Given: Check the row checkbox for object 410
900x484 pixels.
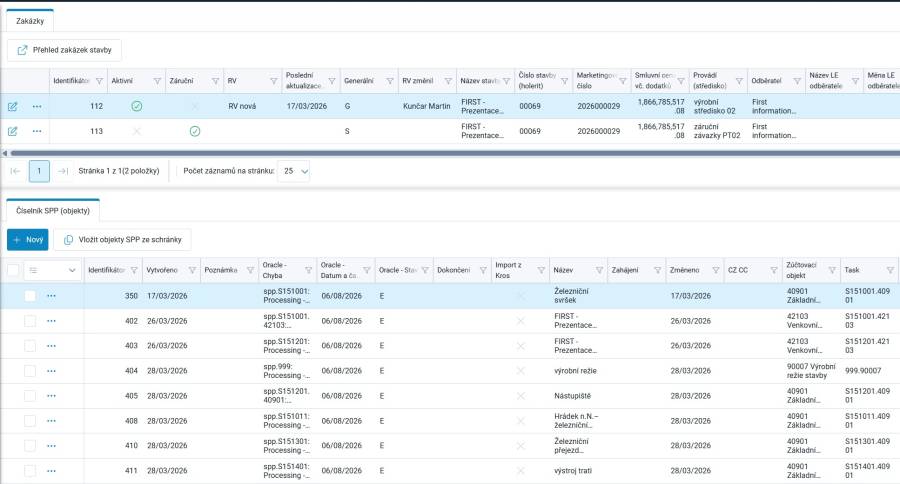Looking at the screenshot, I should coord(30,446).
